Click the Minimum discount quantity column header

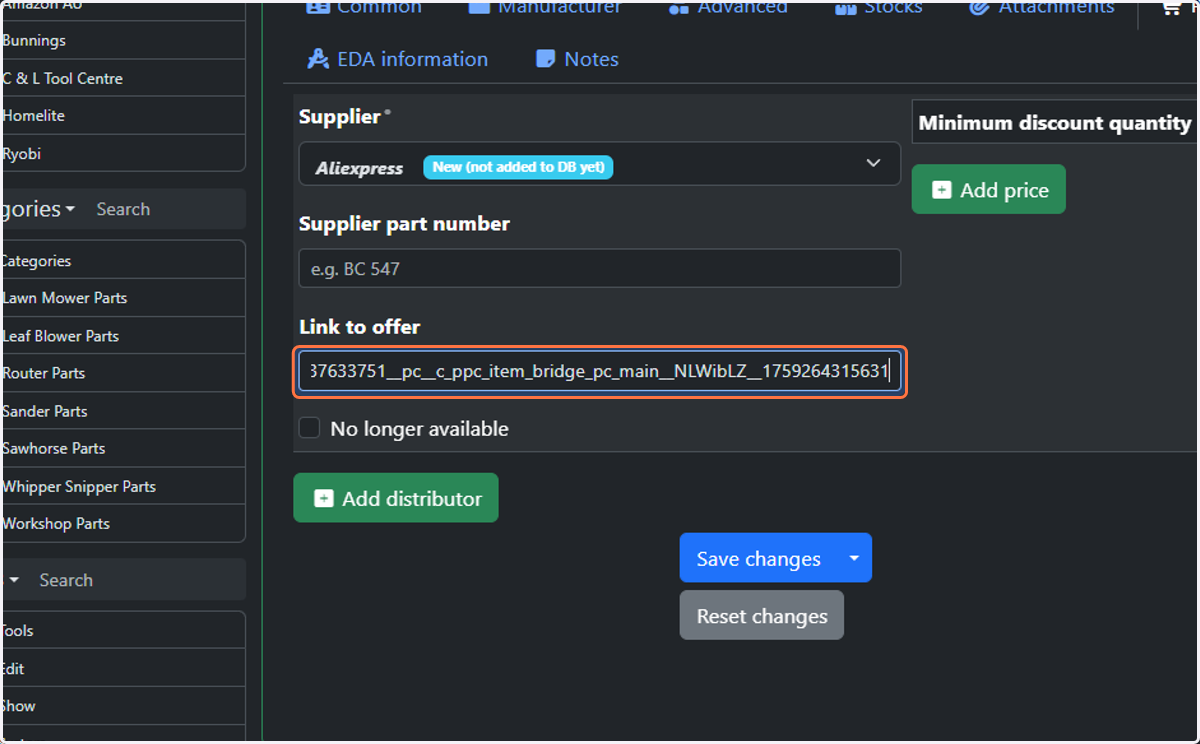pos(1055,123)
